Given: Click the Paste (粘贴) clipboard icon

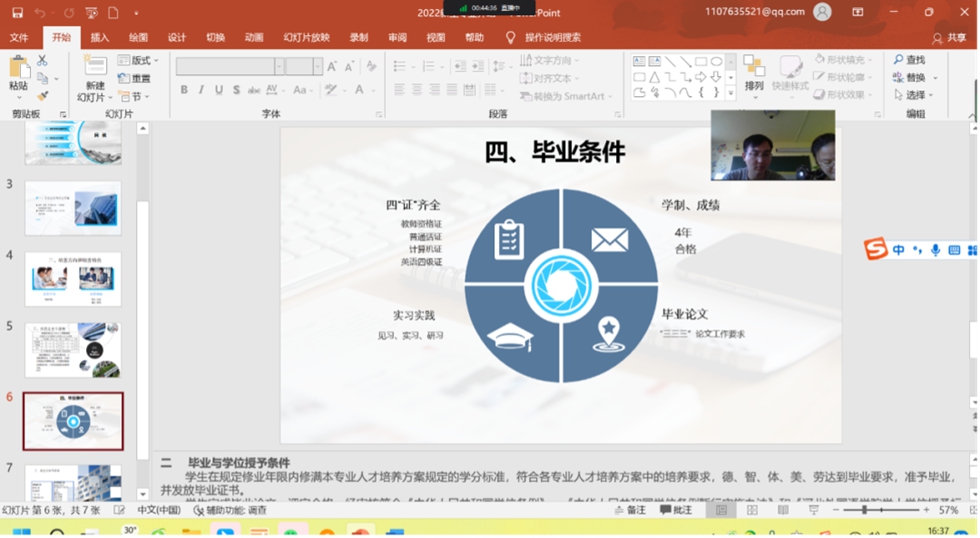Looking at the screenshot, I should coord(18,68).
